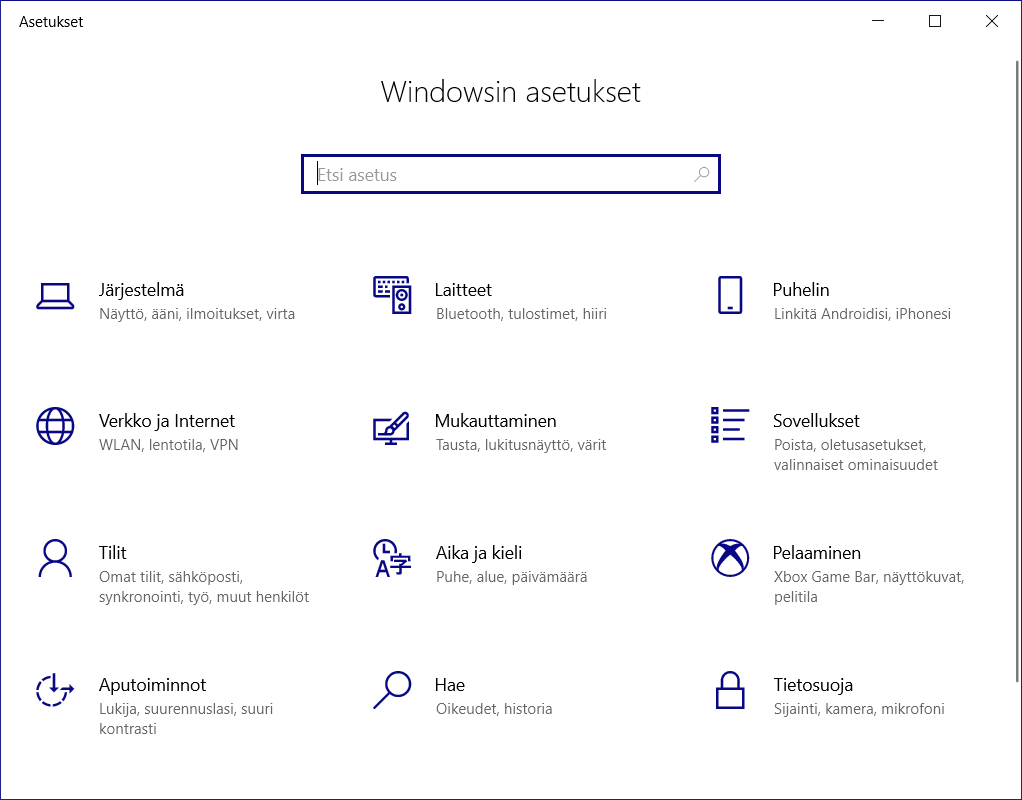Select the Tilit person icon
The width and height of the screenshot is (1022, 800).
tap(55, 558)
